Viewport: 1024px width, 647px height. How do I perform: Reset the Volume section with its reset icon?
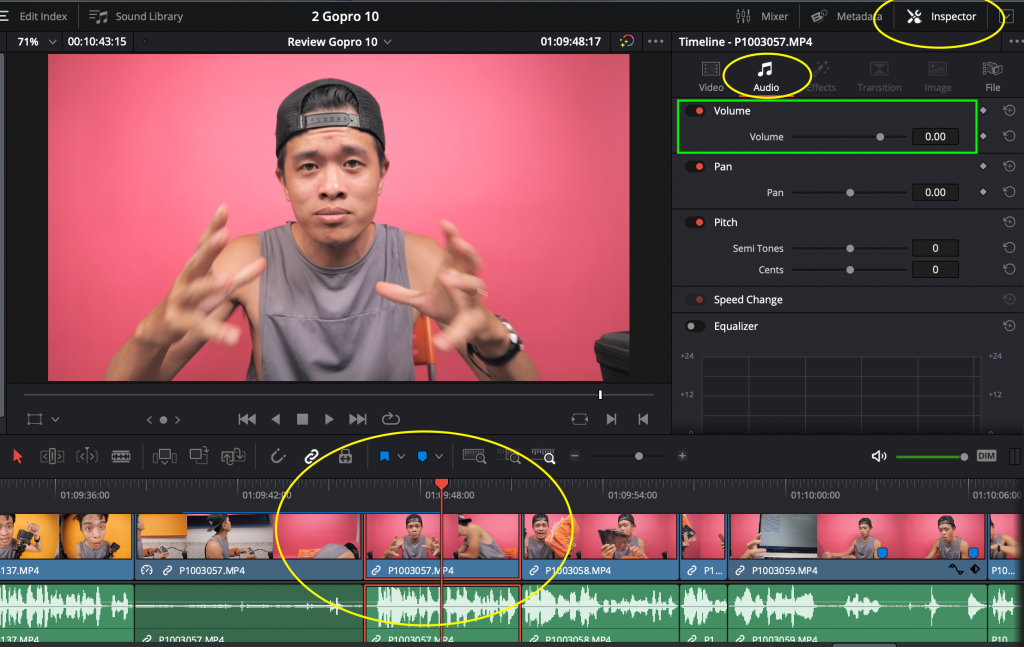click(x=1009, y=111)
